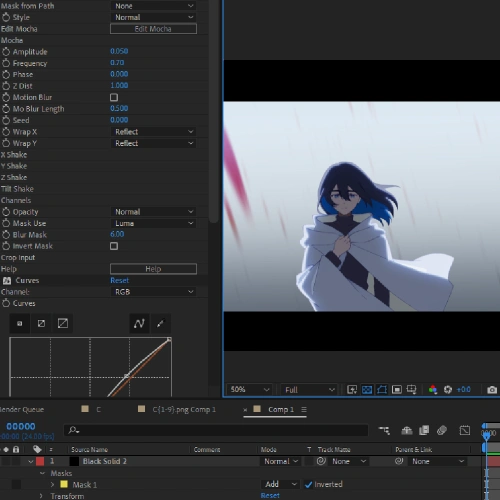Click the Seed stopwatch icon
The width and height of the screenshot is (500, 500).
point(6,120)
